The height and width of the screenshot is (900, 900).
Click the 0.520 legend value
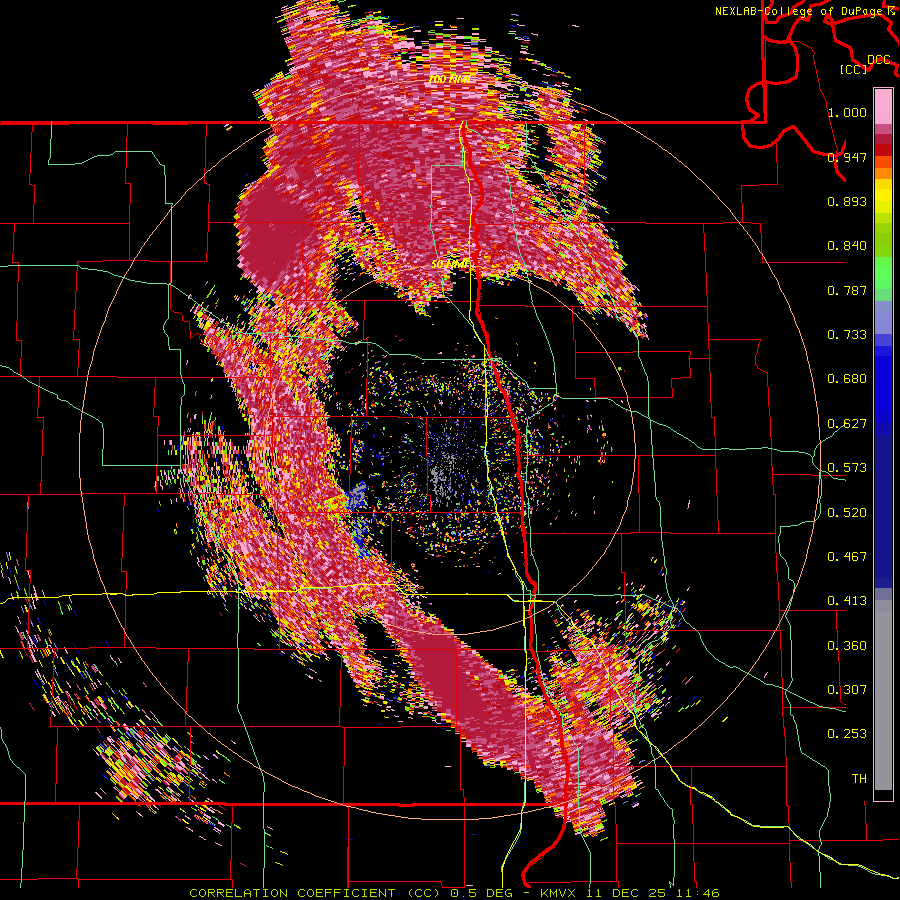pyautogui.click(x=847, y=513)
